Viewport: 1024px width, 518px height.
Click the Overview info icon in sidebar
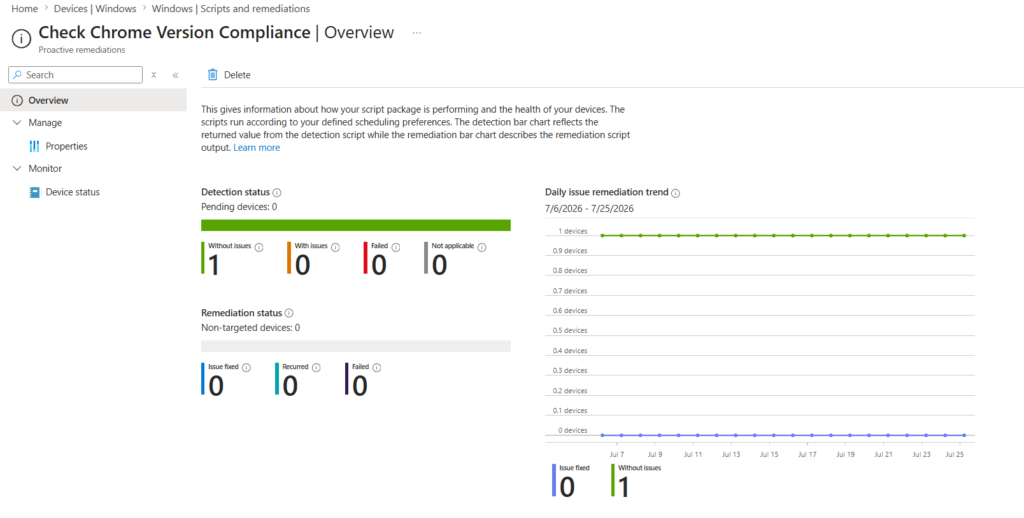click(x=17, y=101)
